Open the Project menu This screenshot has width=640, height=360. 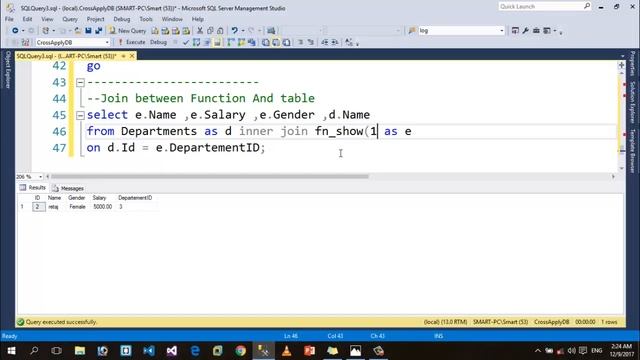(96, 19)
